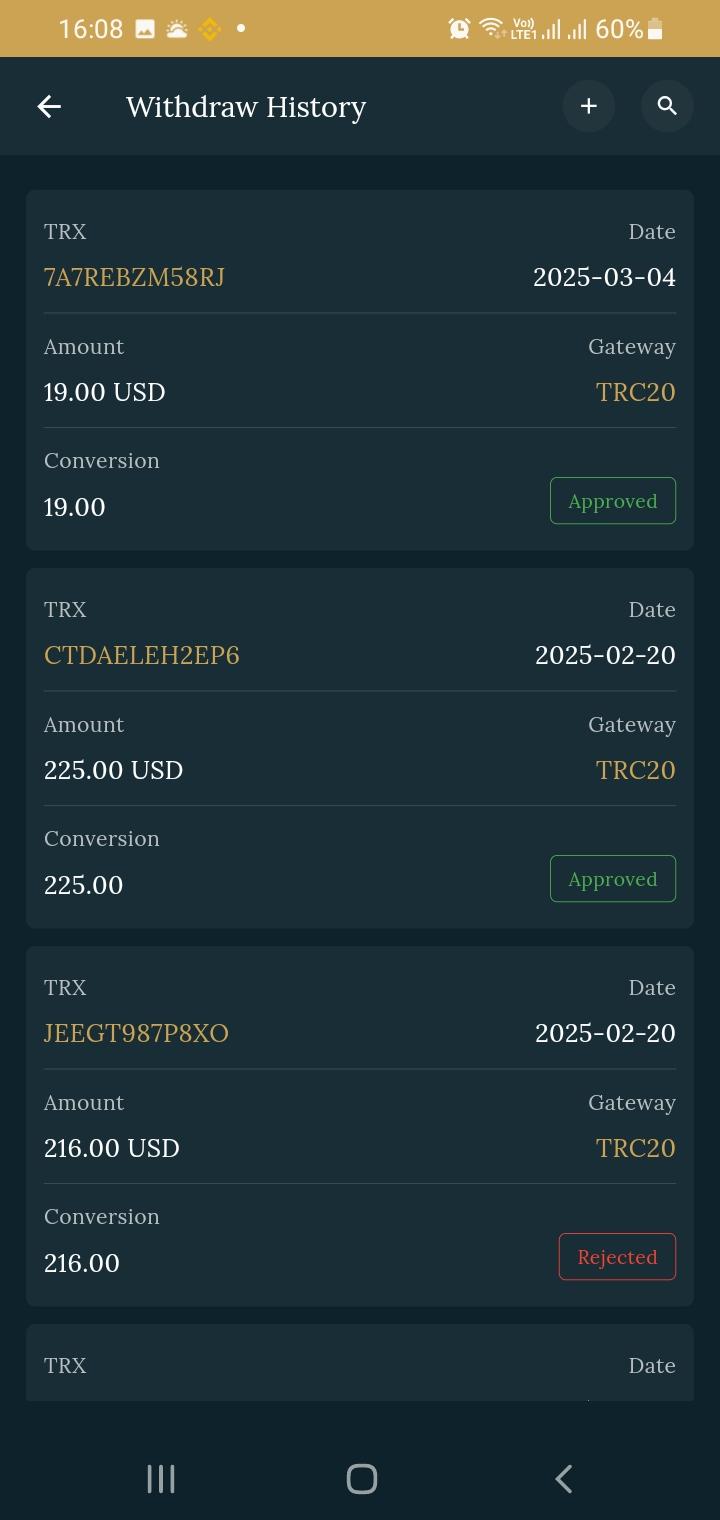The image size is (720, 1520).
Task: Tap the back arrow in header
Action: pos(49,107)
